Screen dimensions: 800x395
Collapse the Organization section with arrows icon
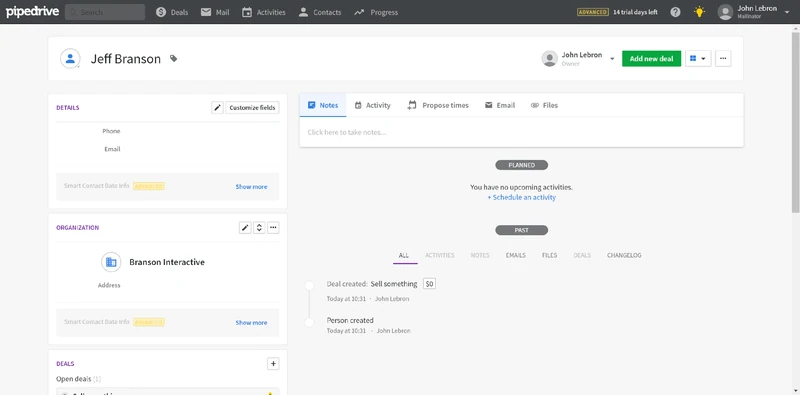coord(259,228)
